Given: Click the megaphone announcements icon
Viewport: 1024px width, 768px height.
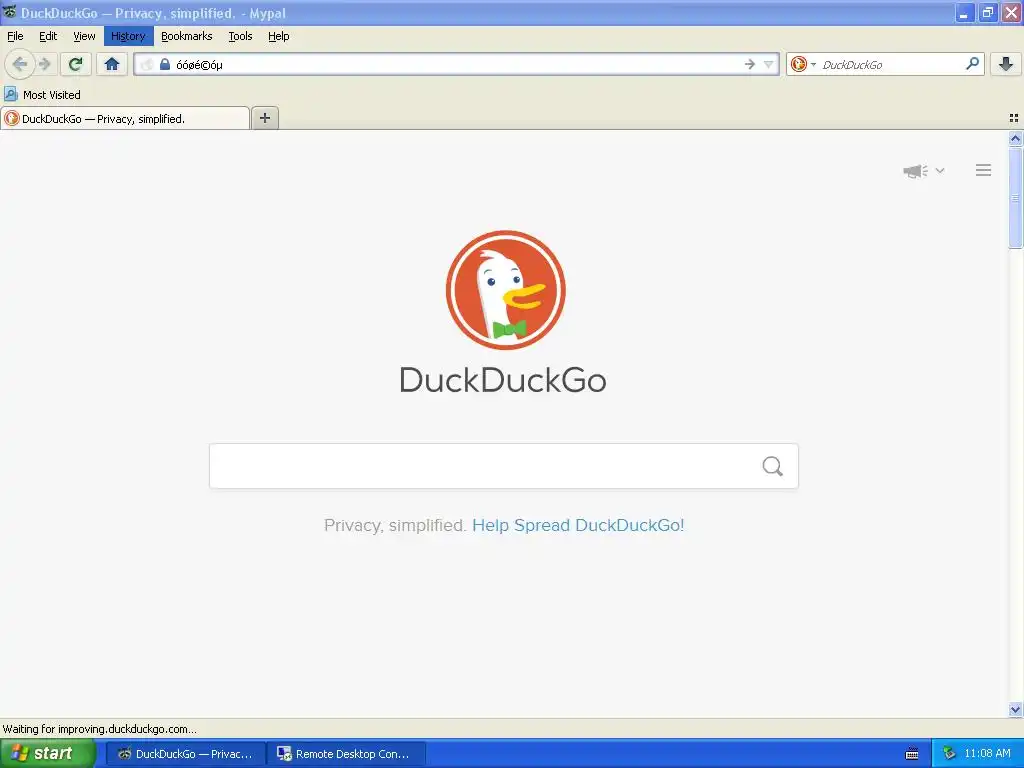Looking at the screenshot, I should click(915, 171).
